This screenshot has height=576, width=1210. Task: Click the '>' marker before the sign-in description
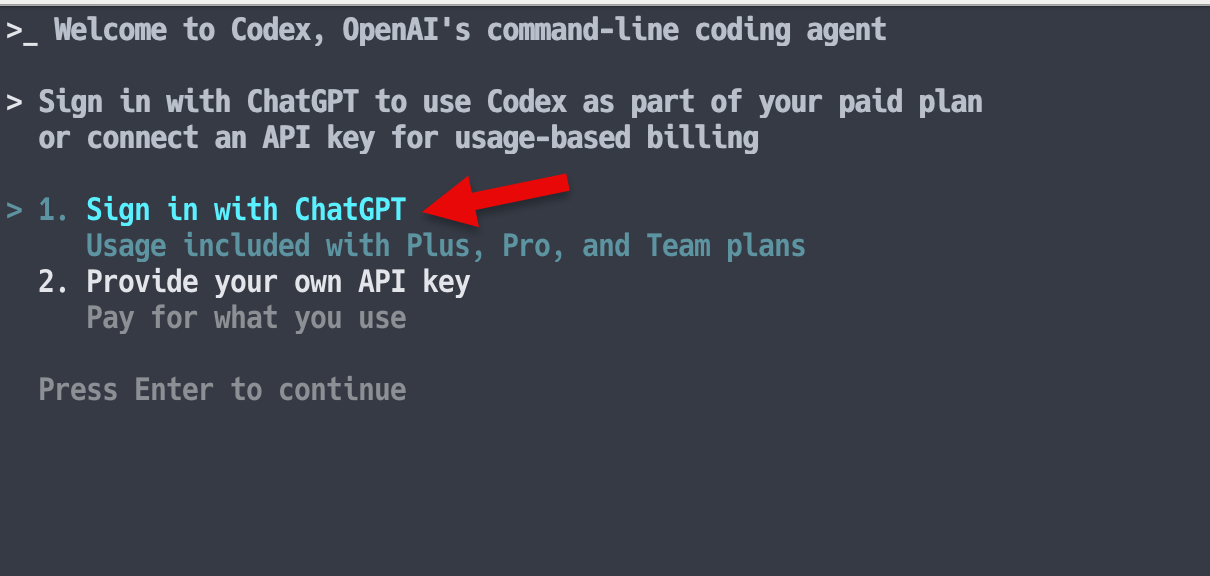pos(13,101)
